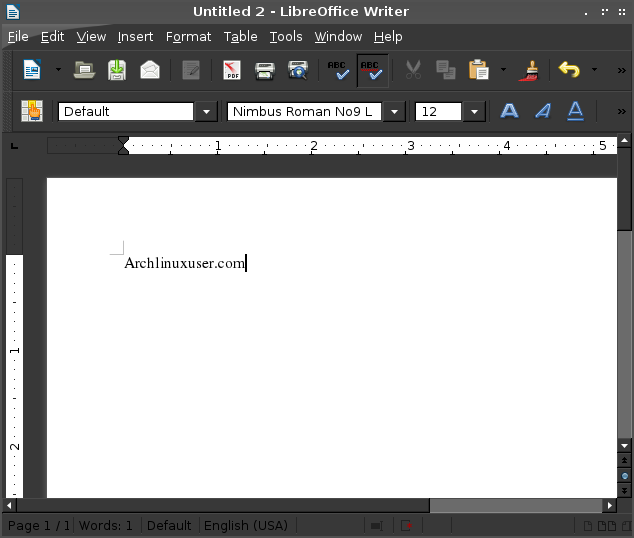Click English (USA) language status
This screenshot has height=538, width=634.
point(246,525)
